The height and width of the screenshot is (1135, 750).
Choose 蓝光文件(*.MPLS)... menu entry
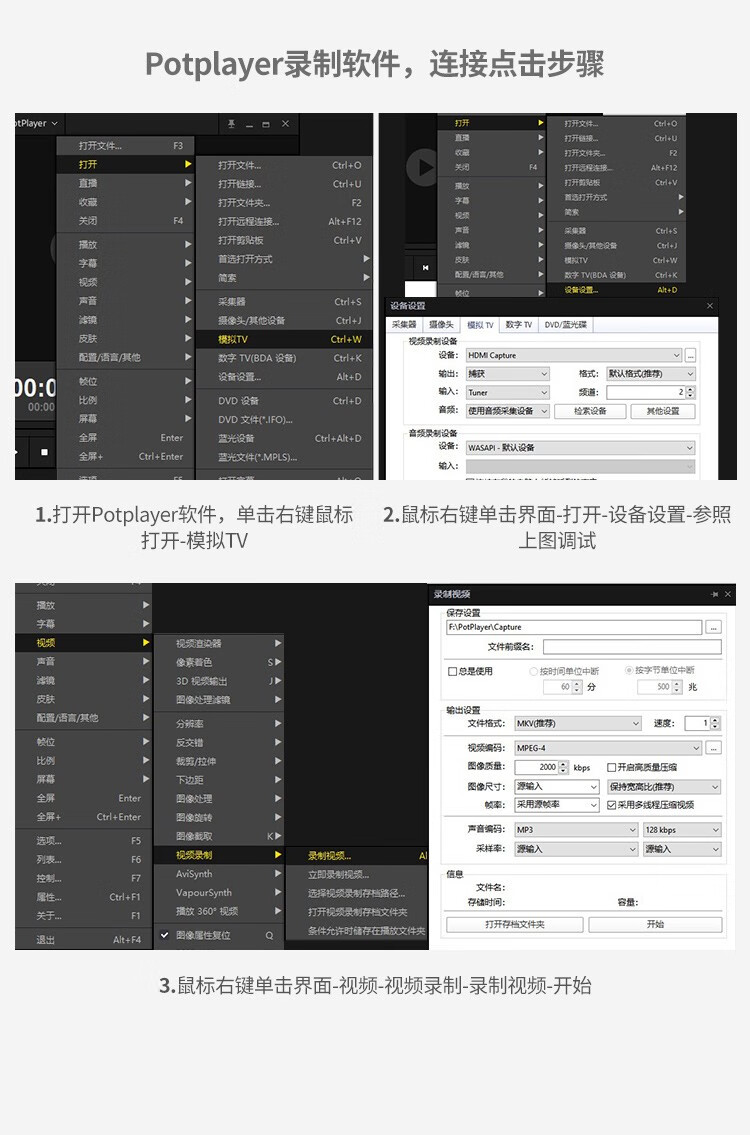pos(285,457)
